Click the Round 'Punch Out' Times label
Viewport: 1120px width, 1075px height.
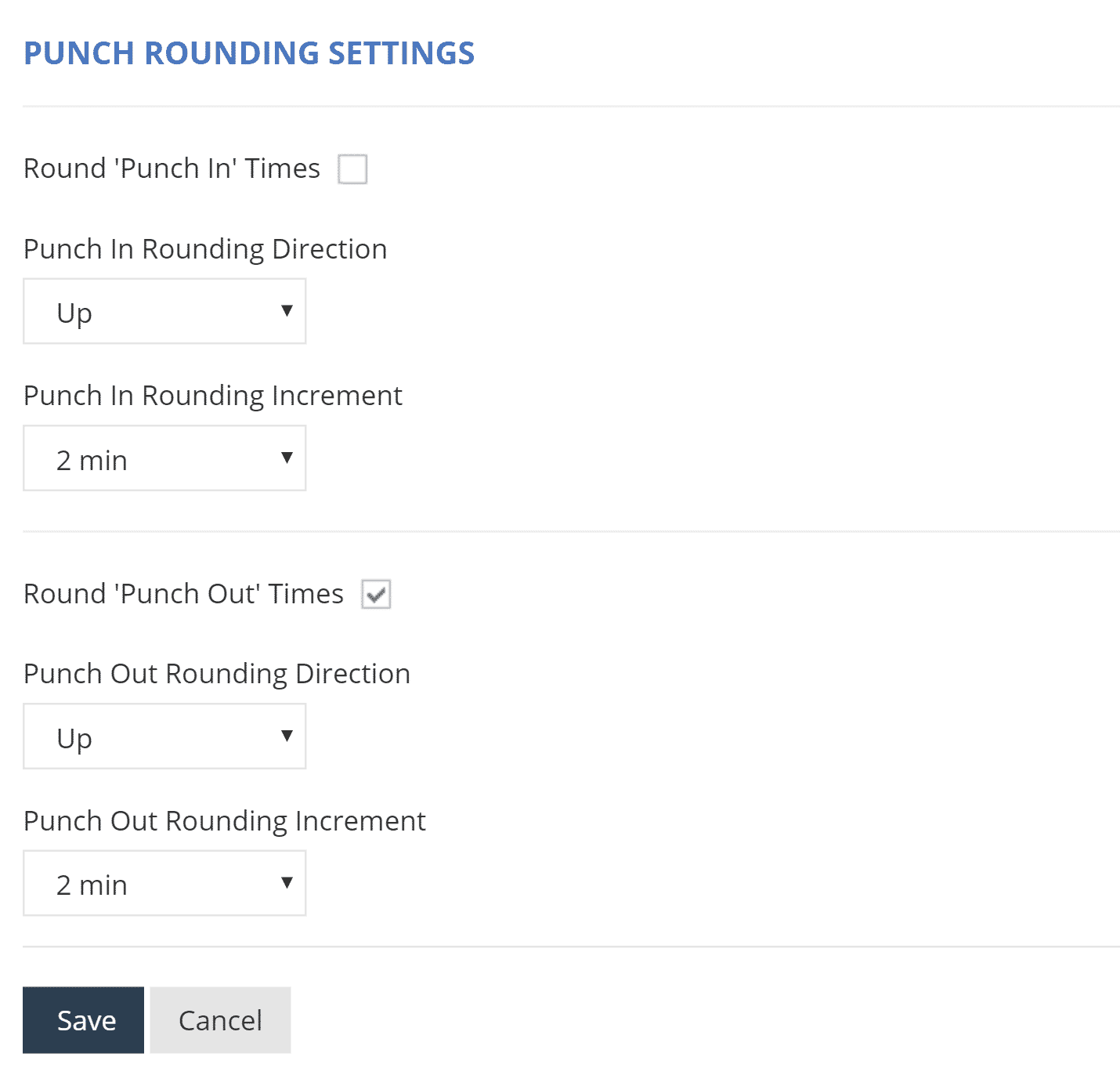[x=183, y=594]
